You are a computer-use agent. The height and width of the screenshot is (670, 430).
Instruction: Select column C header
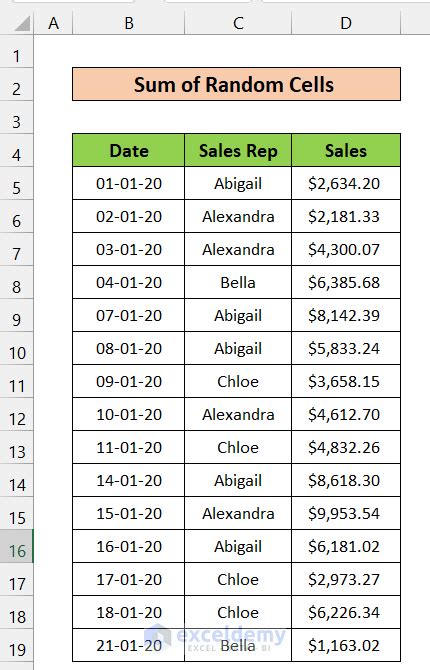pos(238,23)
